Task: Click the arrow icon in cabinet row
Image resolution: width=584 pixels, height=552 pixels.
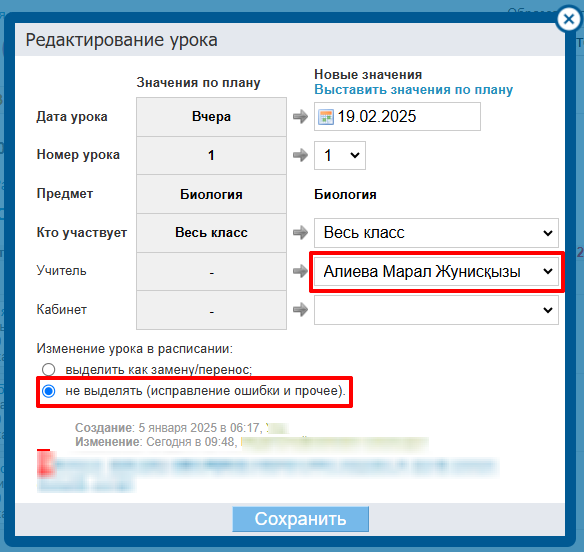Action: click(x=300, y=310)
